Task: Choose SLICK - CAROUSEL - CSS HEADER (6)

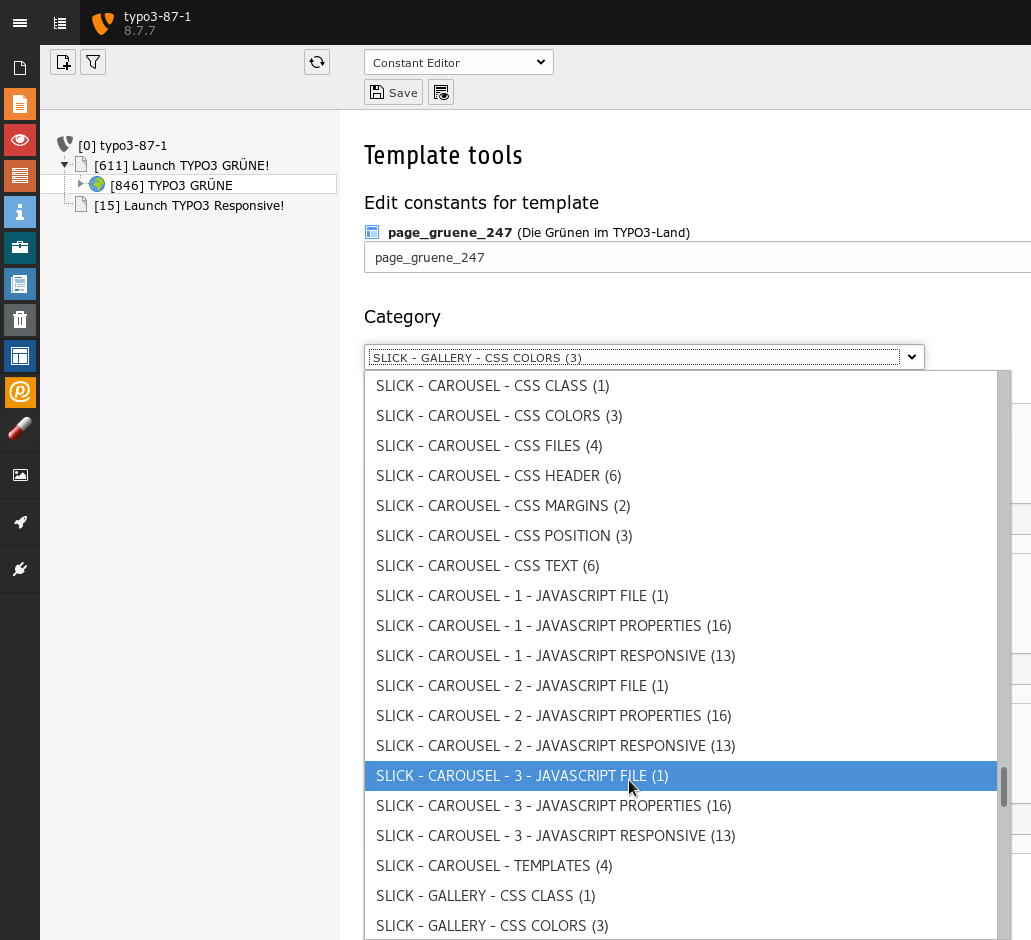Action: point(681,476)
